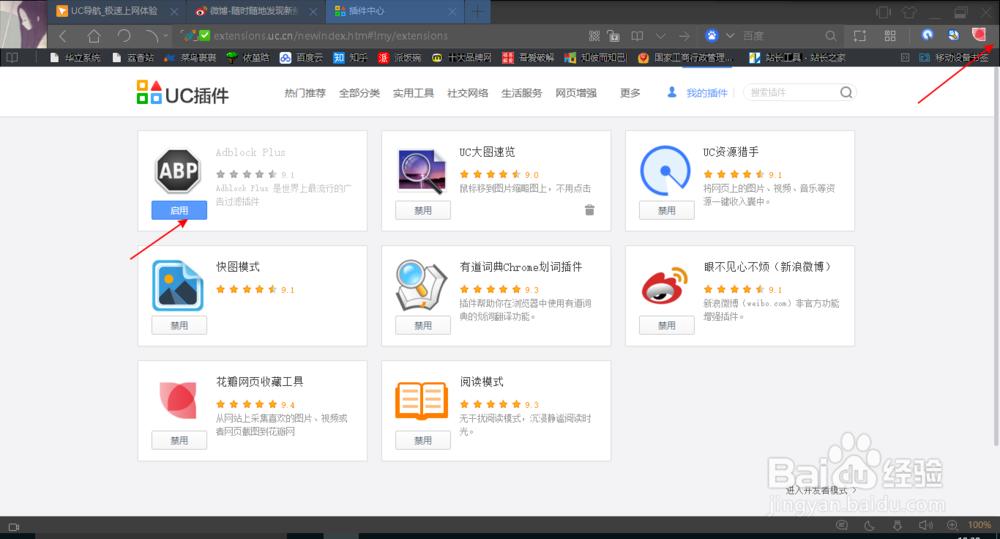Click the UC资源猎手 blue circle icon
This screenshot has width=1000, height=539.
point(665,170)
